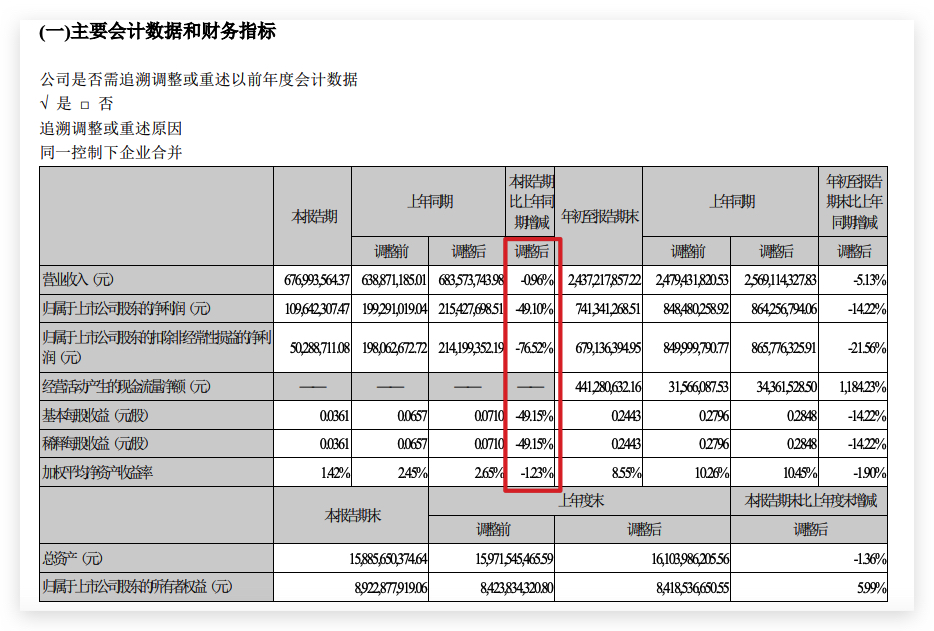Screen dimensions: 934x631
Task: Select the 归属于上市公司股东的所有者权益 row label
Action: click(x=137, y=587)
